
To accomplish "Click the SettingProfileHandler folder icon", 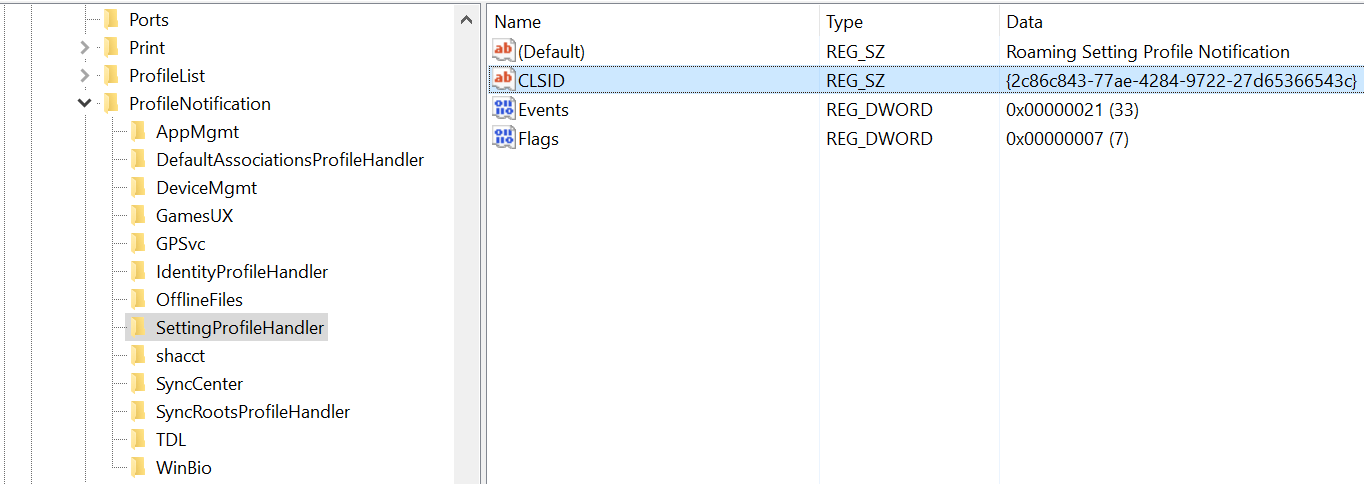I will click(x=138, y=328).
